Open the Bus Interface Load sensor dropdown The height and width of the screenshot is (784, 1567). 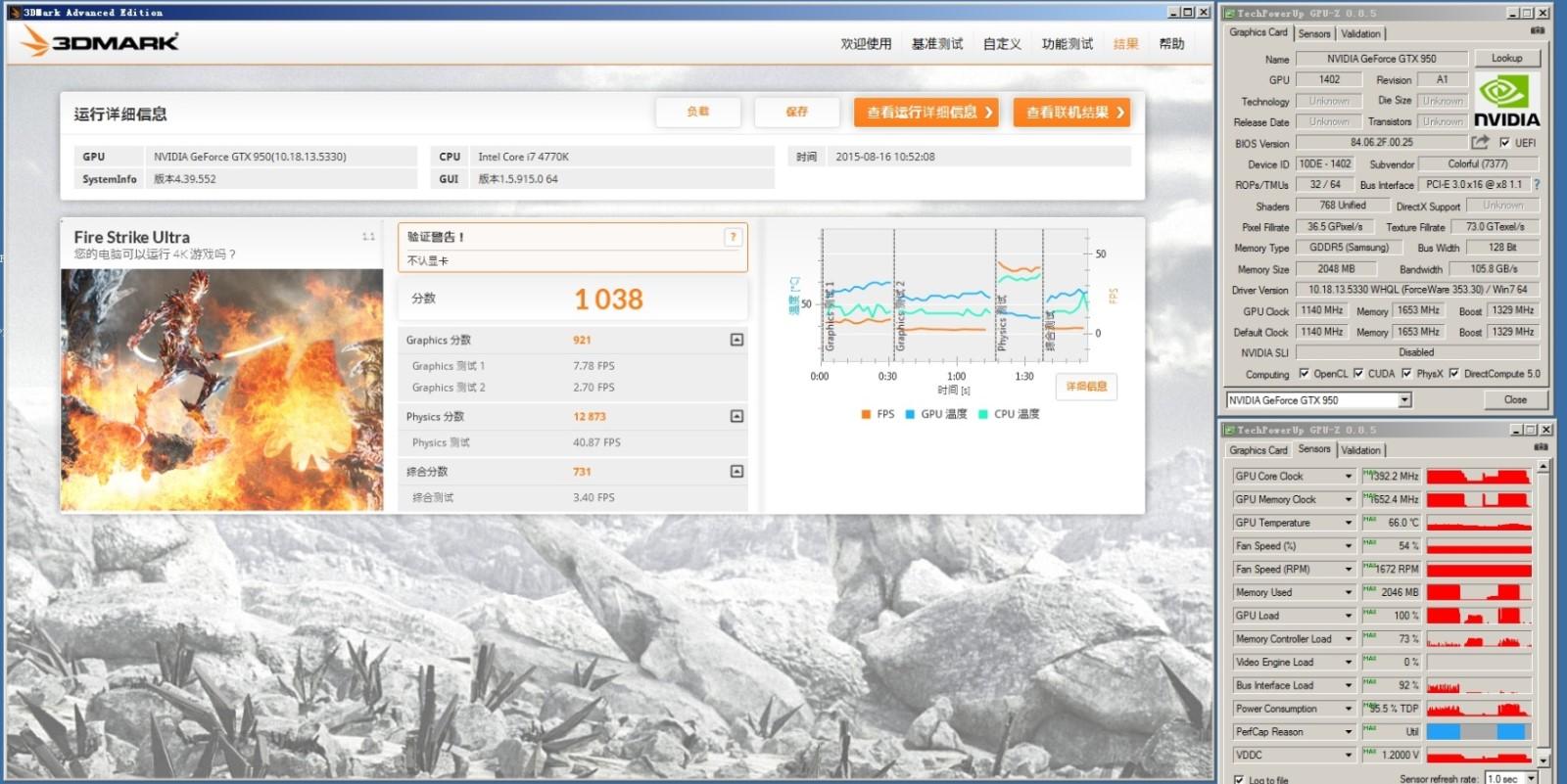coord(1348,685)
